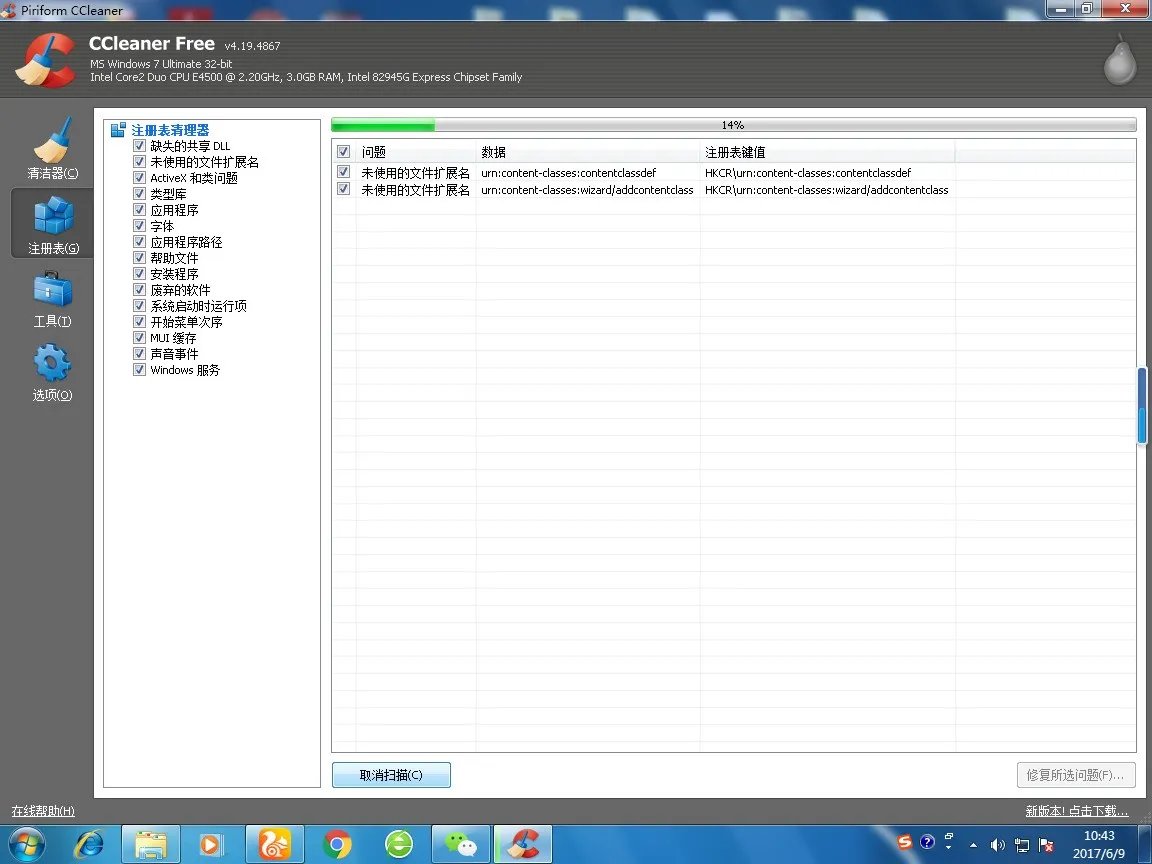
Task: Open WeChat from the taskbar
Action: tap(461, 845)
